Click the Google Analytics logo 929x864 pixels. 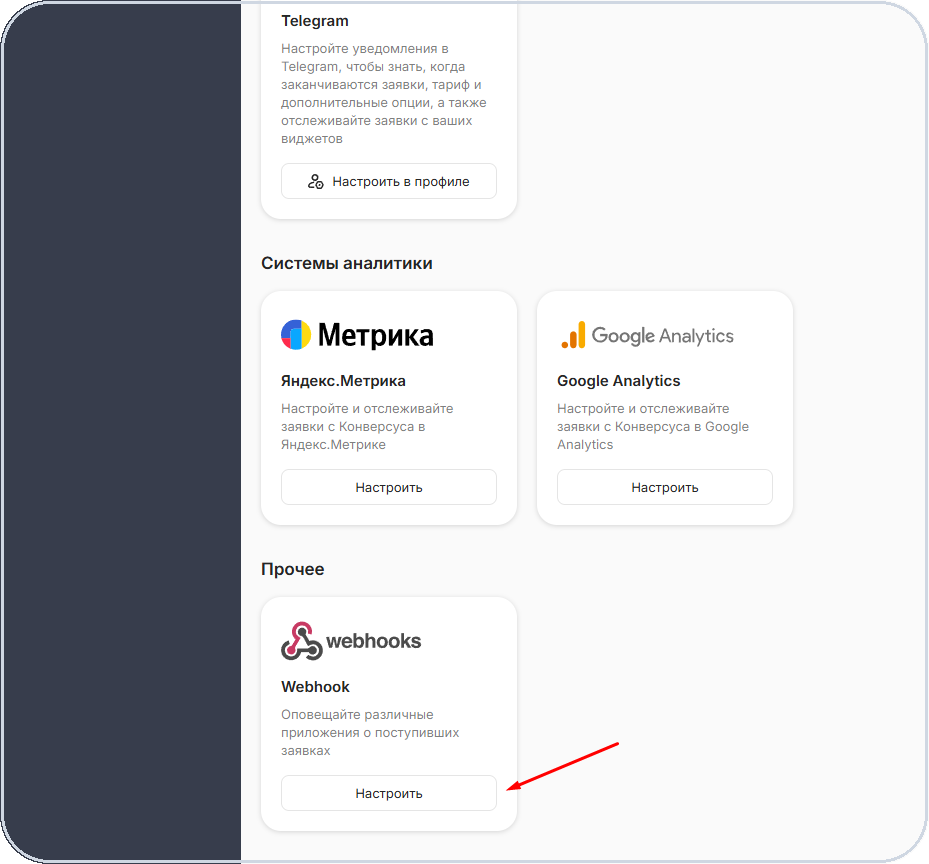click(647, 335)
